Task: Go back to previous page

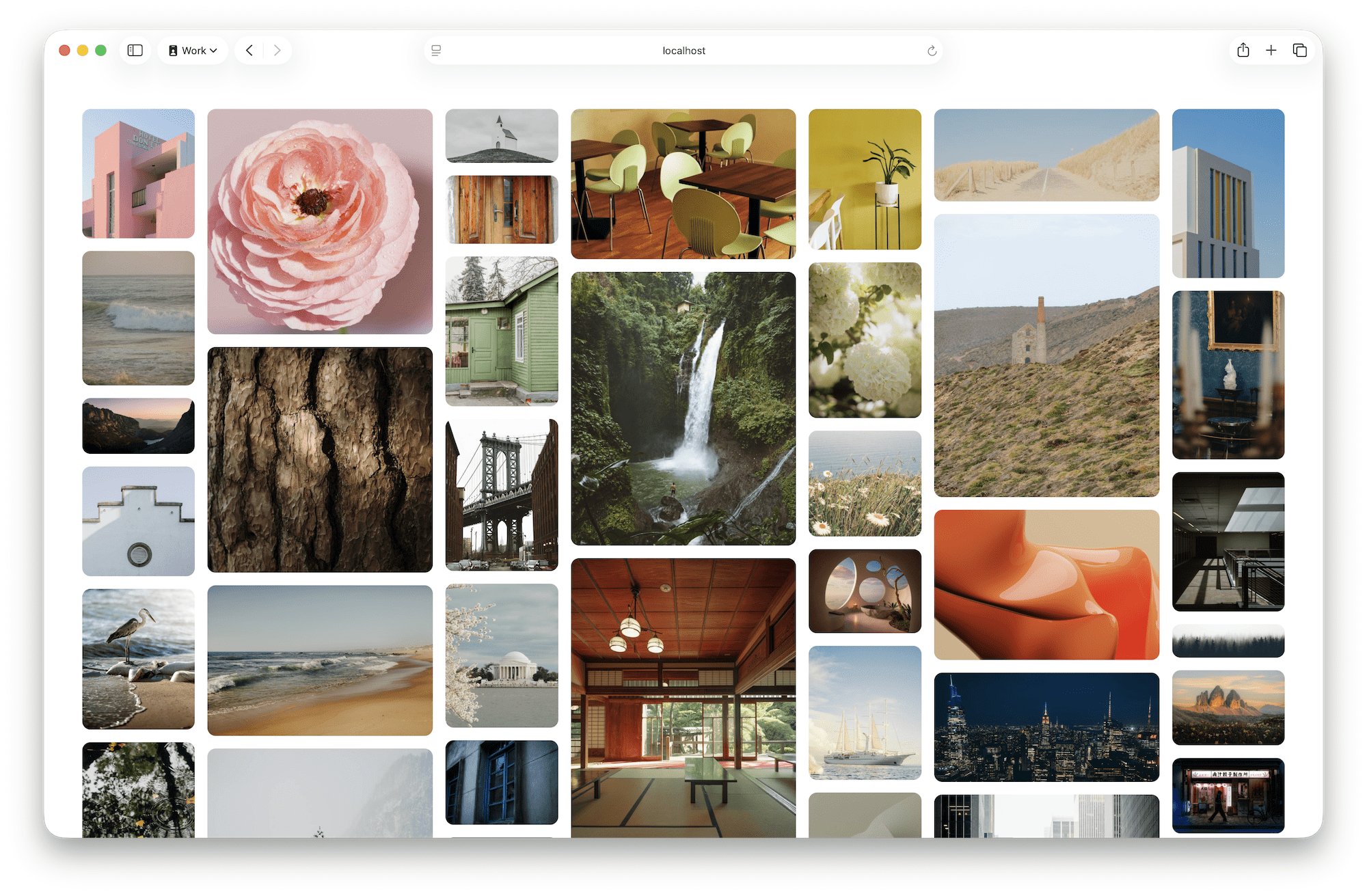Action: click(x=249, y=51)
